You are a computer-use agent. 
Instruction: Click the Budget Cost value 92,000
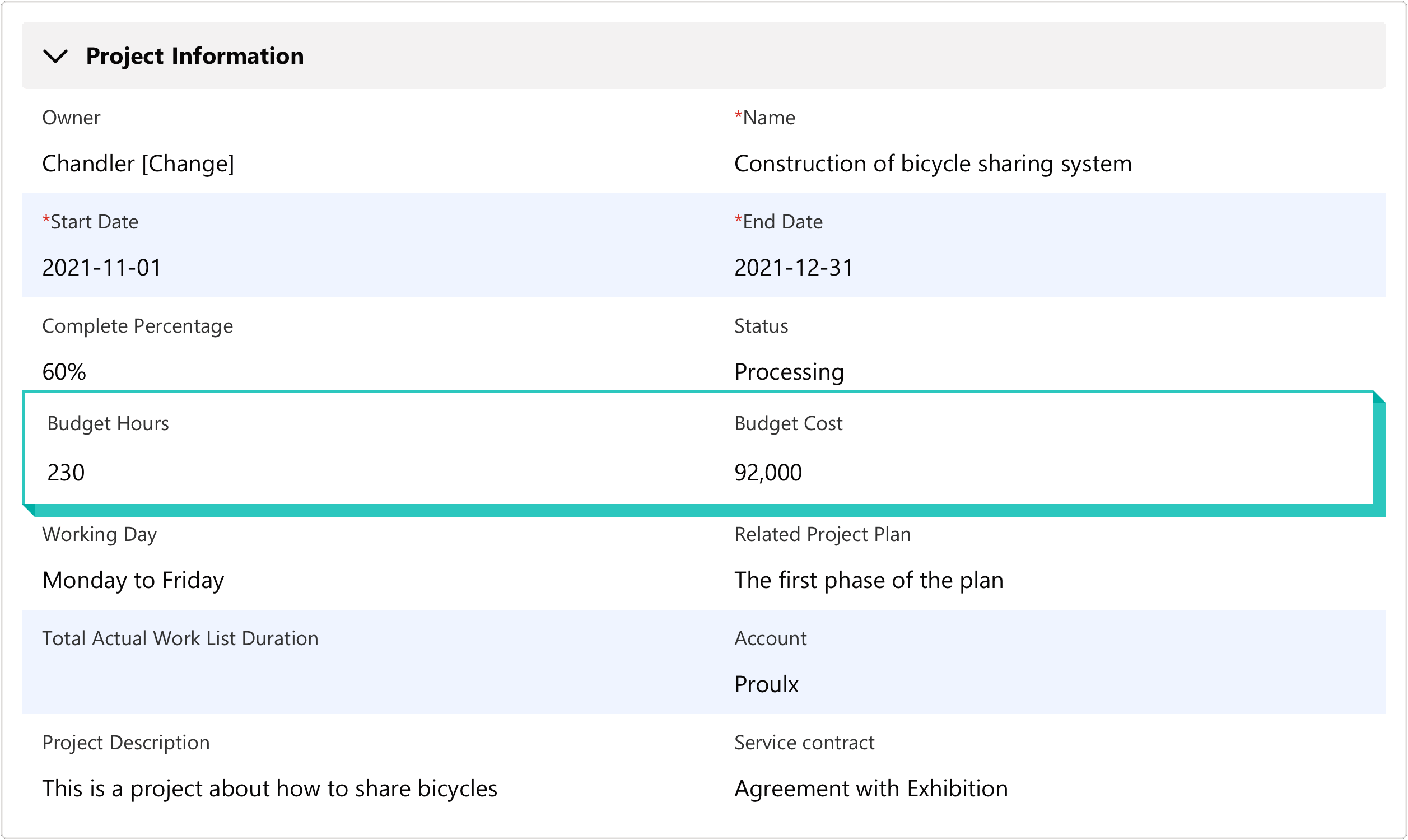point(768,473)
